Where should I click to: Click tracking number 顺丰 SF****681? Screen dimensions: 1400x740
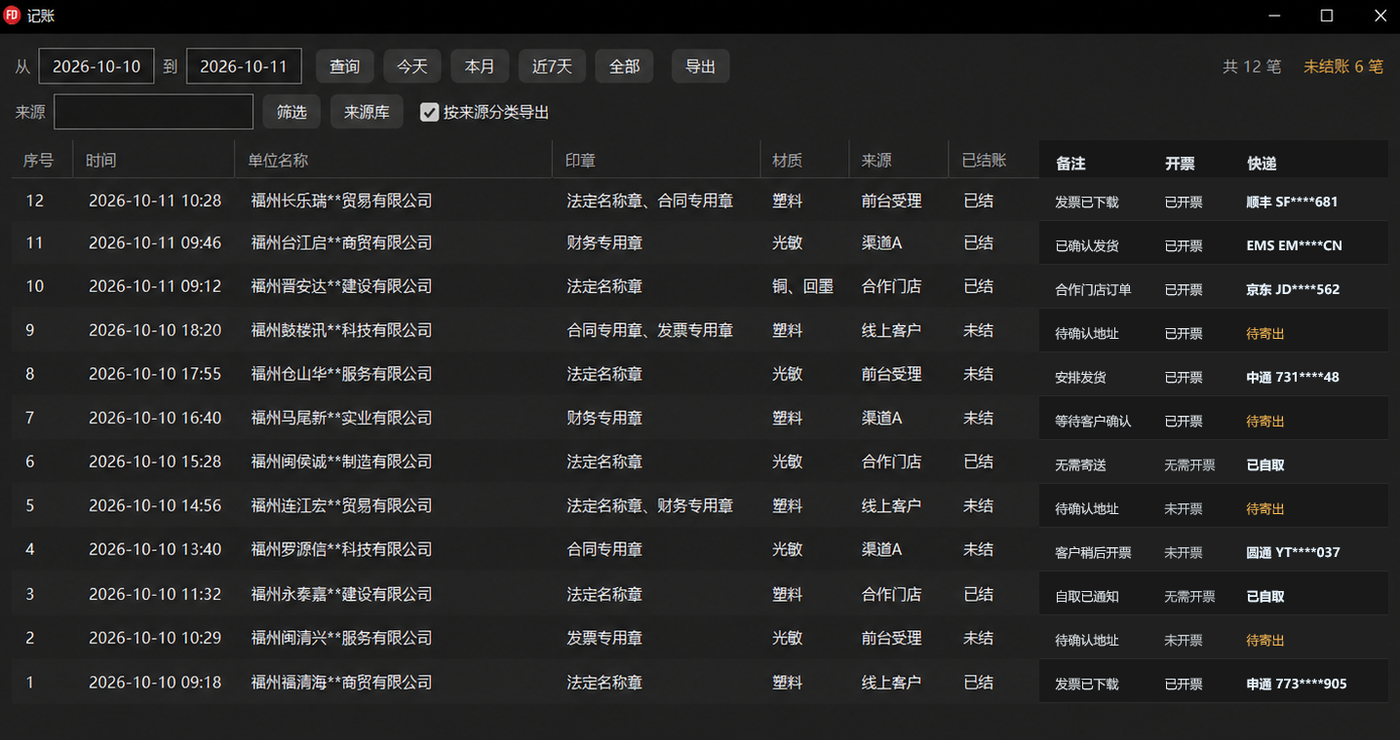click(1292, 202)
